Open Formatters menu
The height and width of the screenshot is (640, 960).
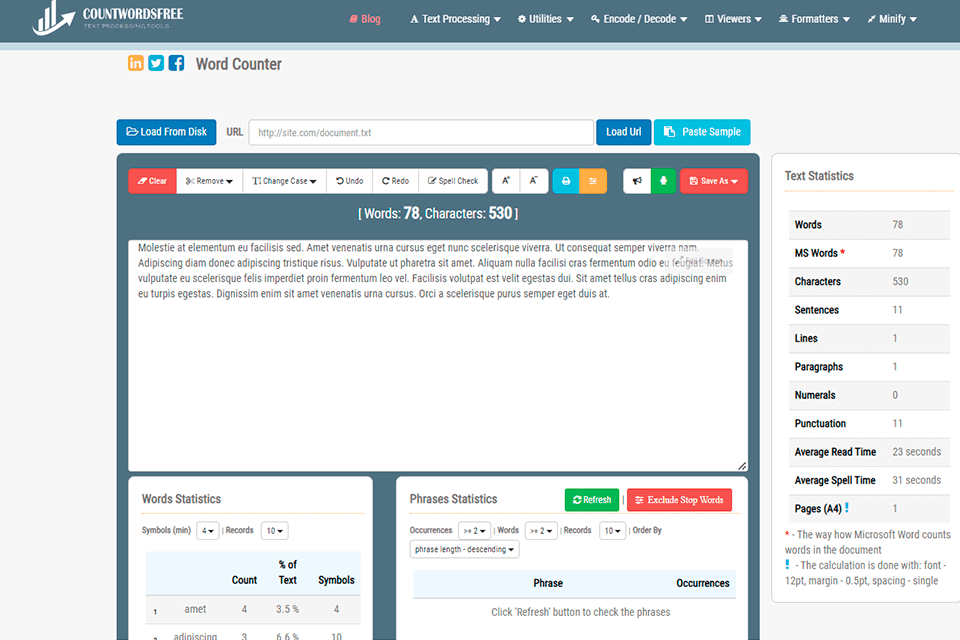coord(815,19)
